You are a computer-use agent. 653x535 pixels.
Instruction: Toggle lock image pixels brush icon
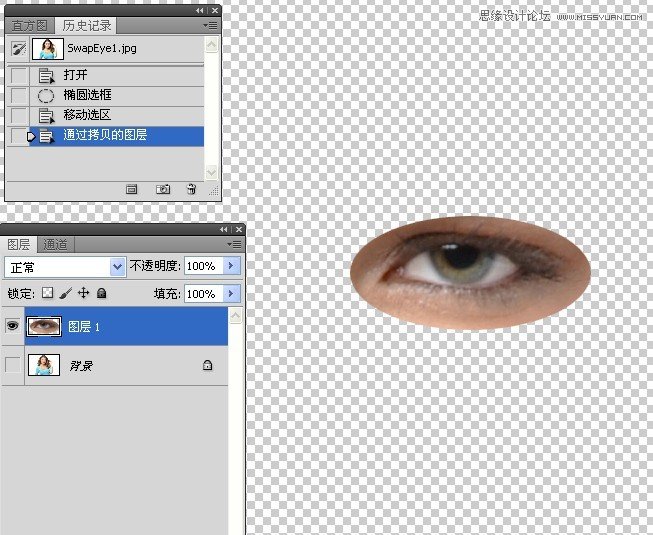pyautogui.click(x=65, y=293)
